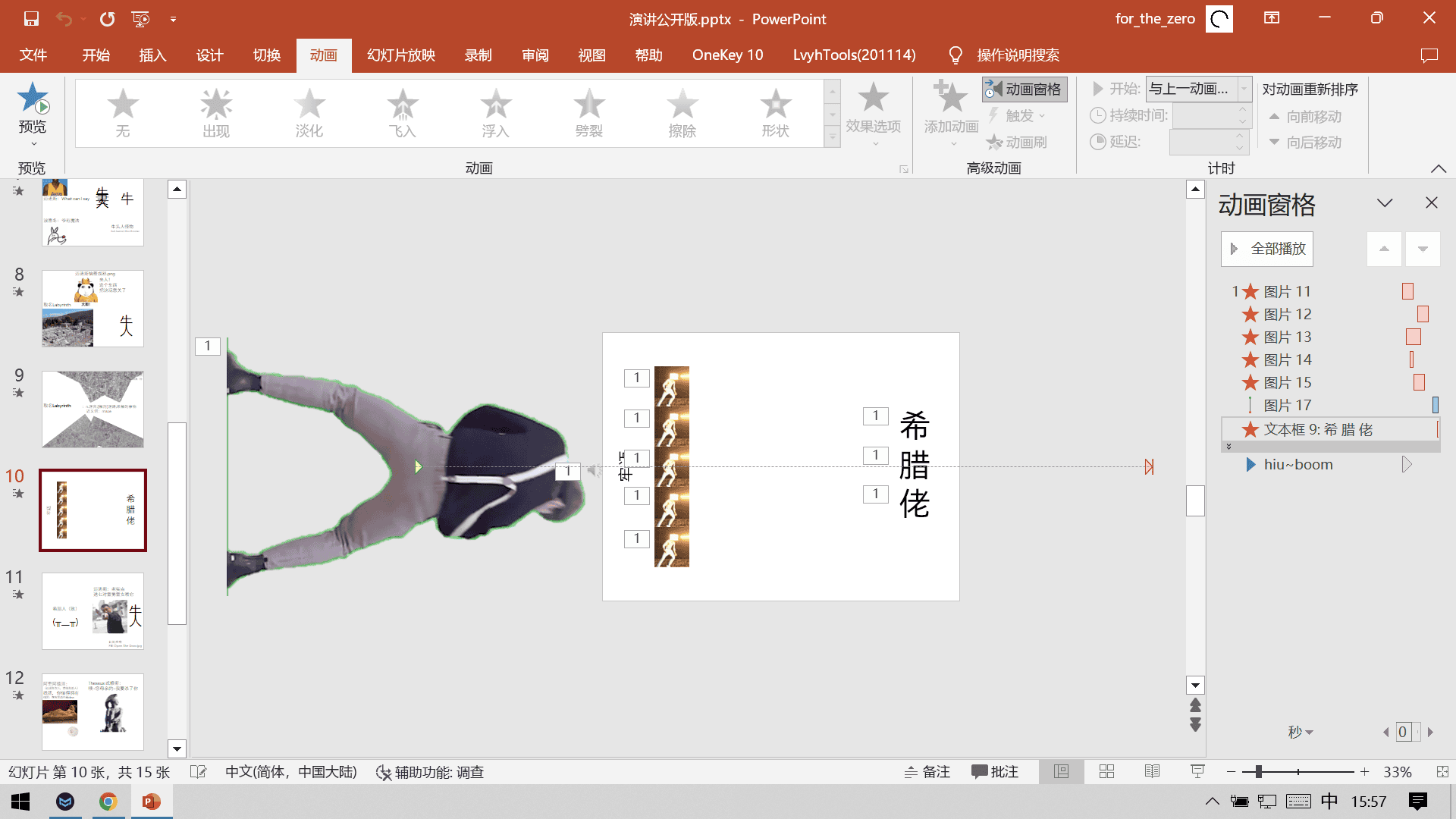Open the Start (开始) timing dropdown
1456x819 pixels.
(1244, 89)
